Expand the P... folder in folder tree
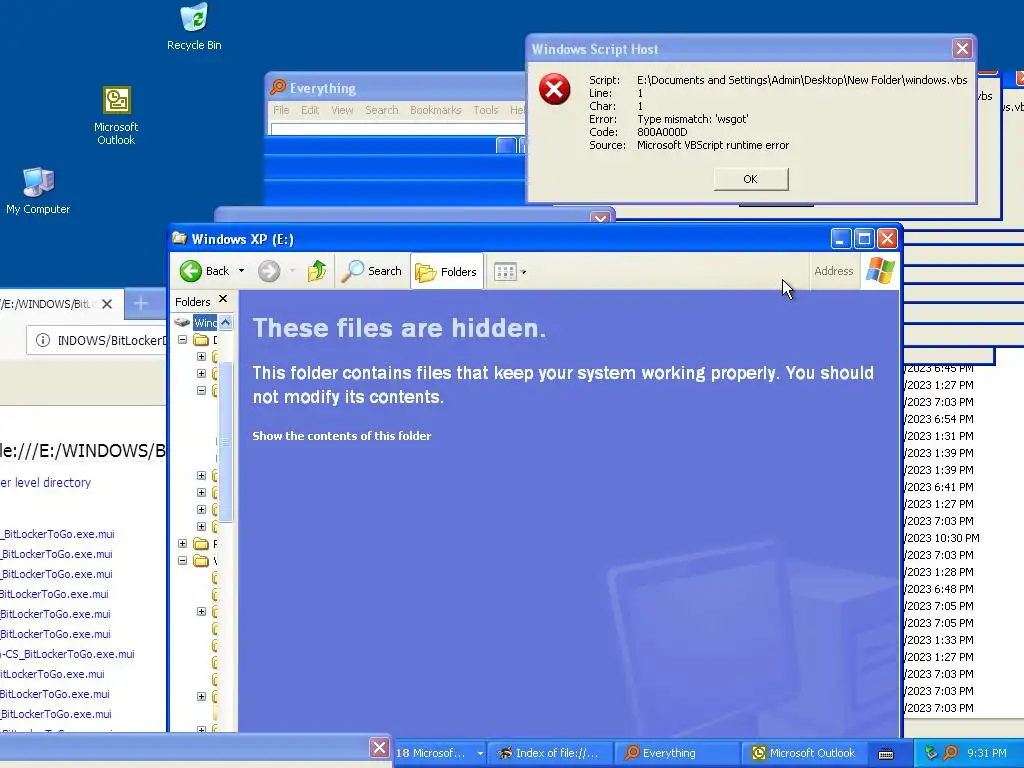1024x768 pixels. (x=183, y=543)
